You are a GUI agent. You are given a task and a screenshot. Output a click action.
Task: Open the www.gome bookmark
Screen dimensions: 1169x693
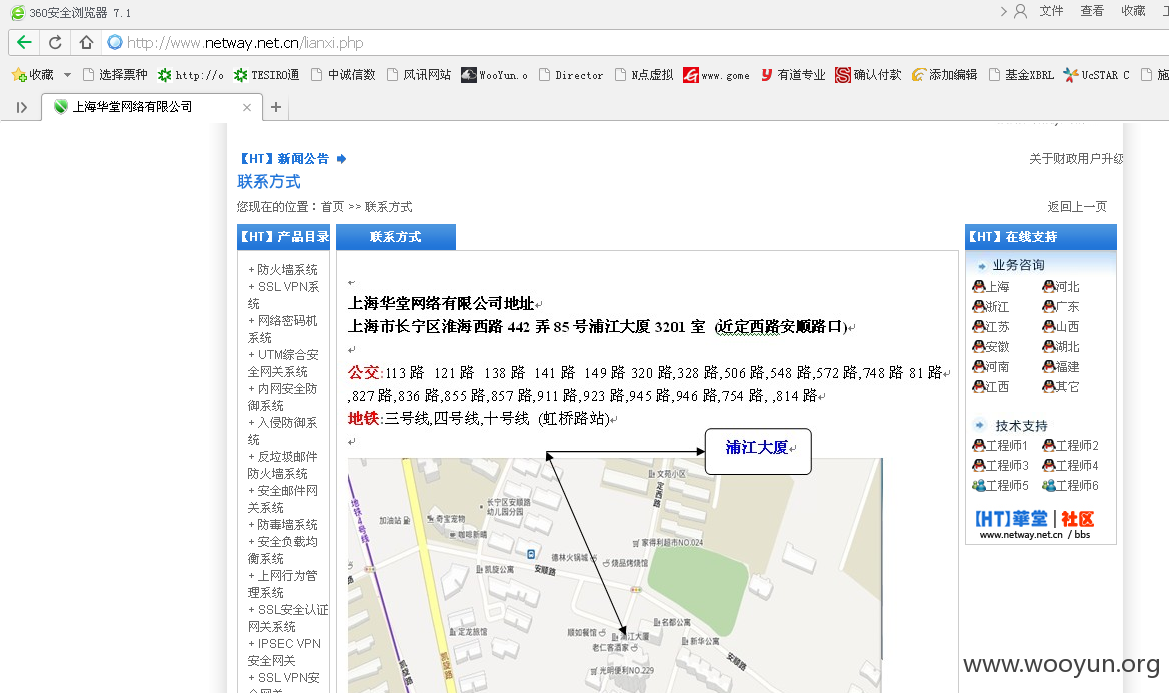coord(716,75)
